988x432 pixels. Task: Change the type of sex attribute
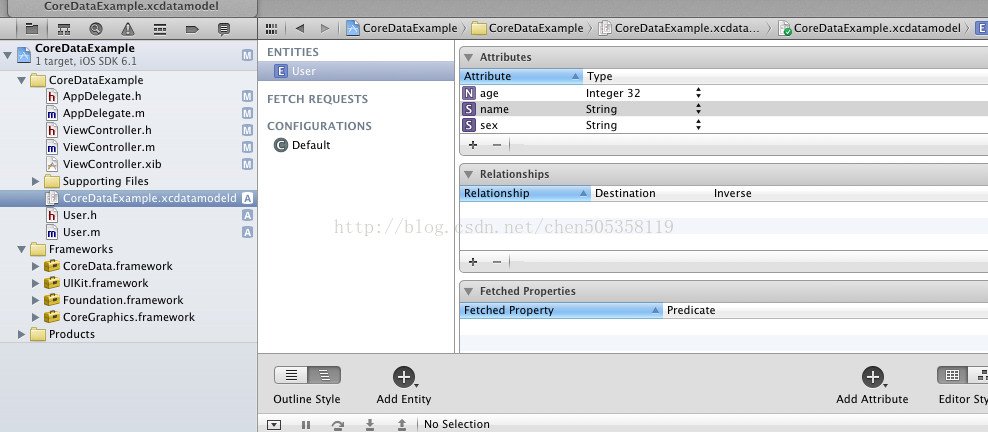(x=698, y=125)
